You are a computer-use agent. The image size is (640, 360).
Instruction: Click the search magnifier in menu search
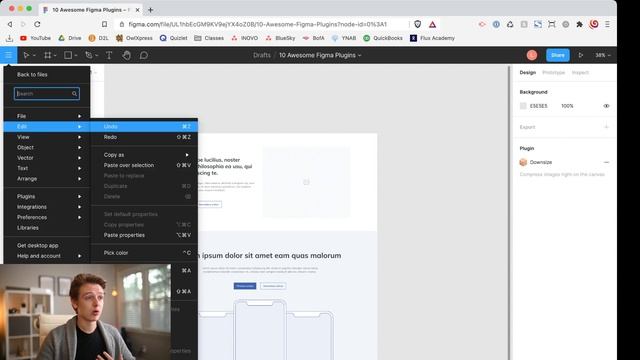click(x=74, y=94)
